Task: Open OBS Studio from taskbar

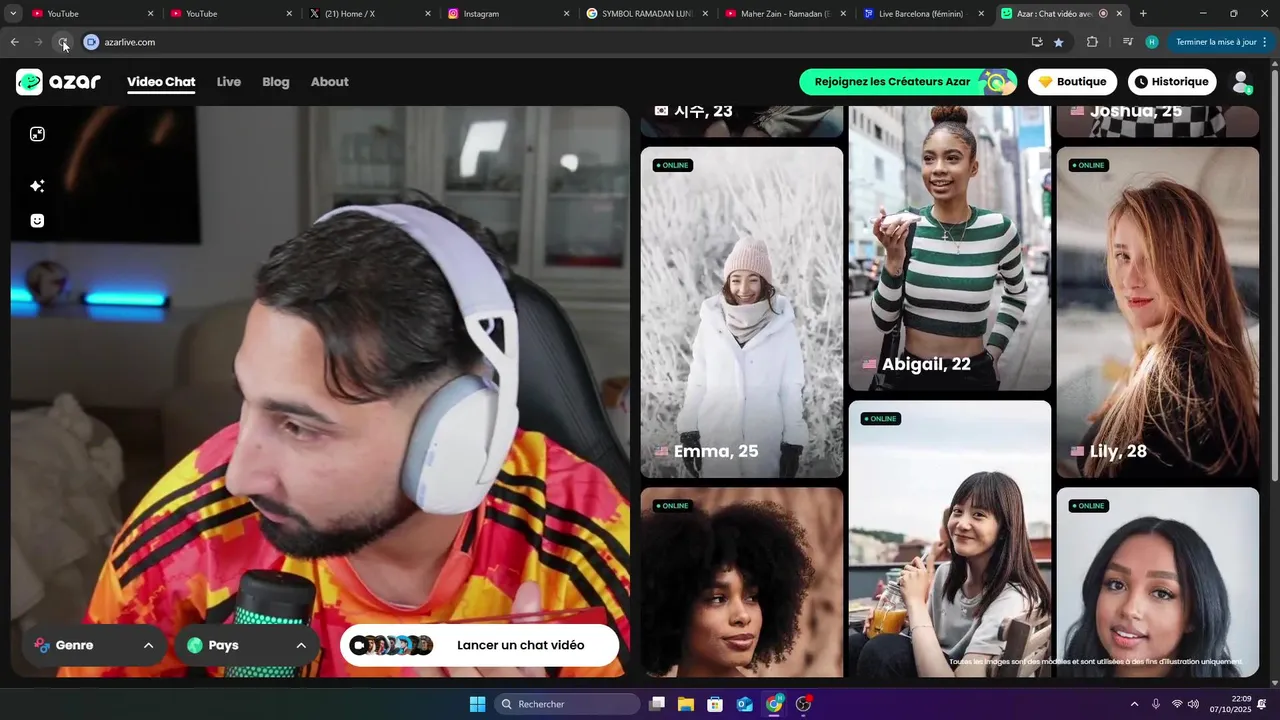Action: pos(803,704)
